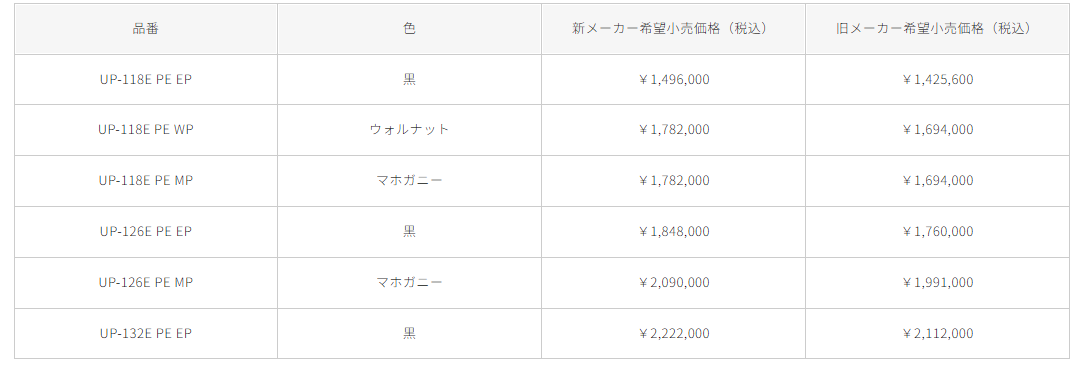Image resolution: width=1081 pixels, height=366 pixels.
Task: Select the ¥1,991,000 old price cell
Action: [937, 283]
